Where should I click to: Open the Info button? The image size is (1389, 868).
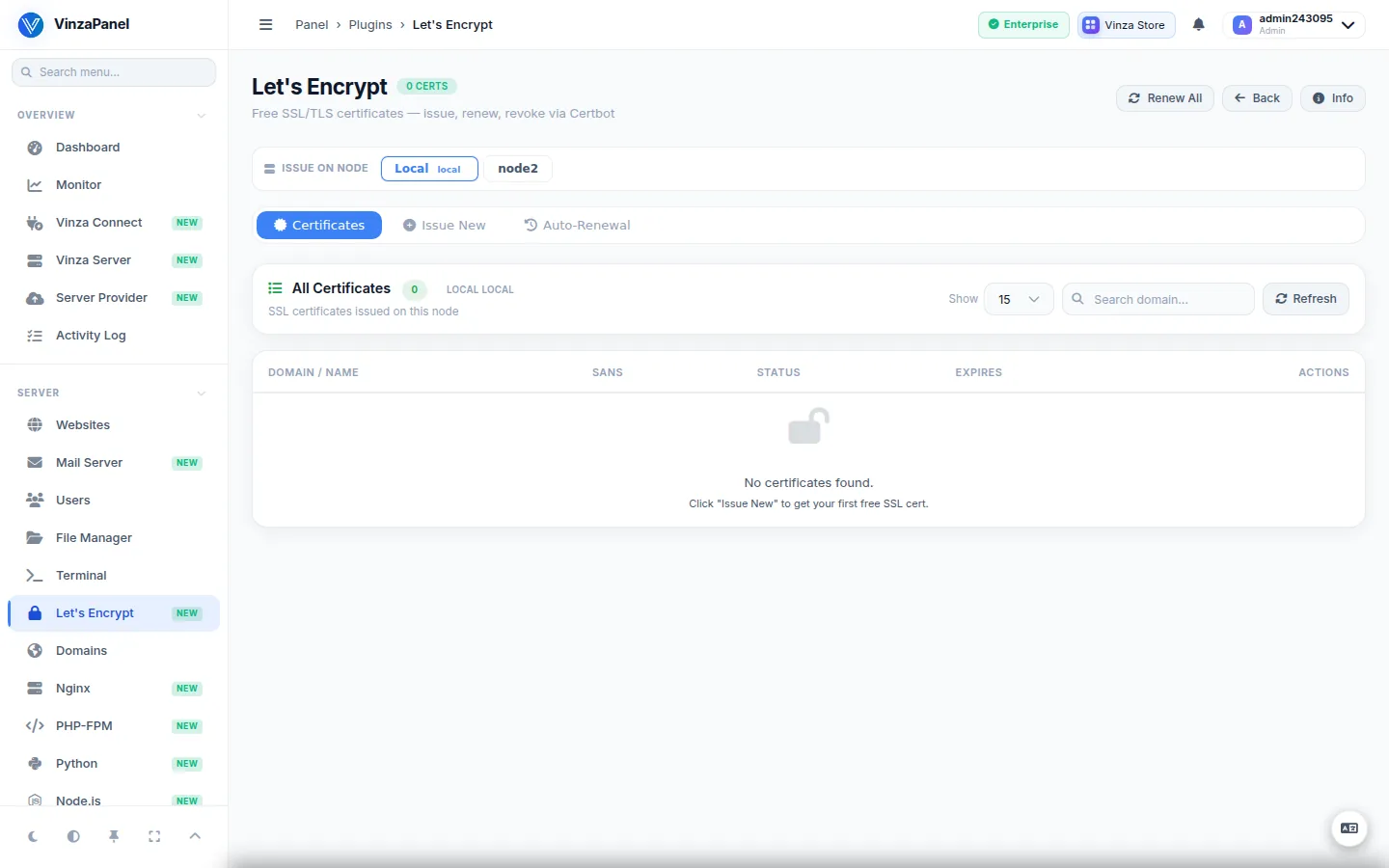pyautogui.click(x=1333, y=98)
